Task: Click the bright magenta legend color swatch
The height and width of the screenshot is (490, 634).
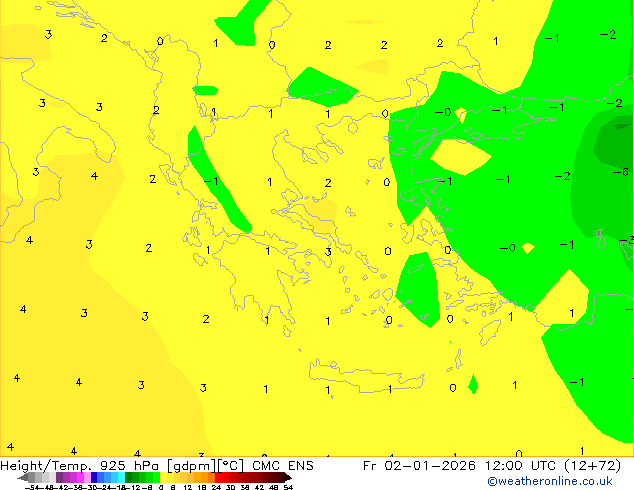Action: (80, 477)
